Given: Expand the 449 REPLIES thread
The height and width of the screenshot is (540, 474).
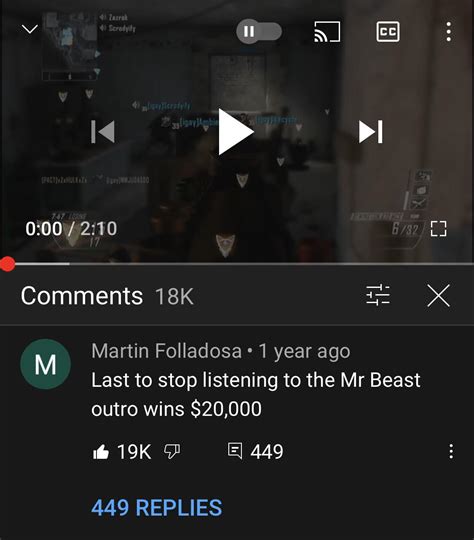Looking at the screenshot, I should [157, 508].
